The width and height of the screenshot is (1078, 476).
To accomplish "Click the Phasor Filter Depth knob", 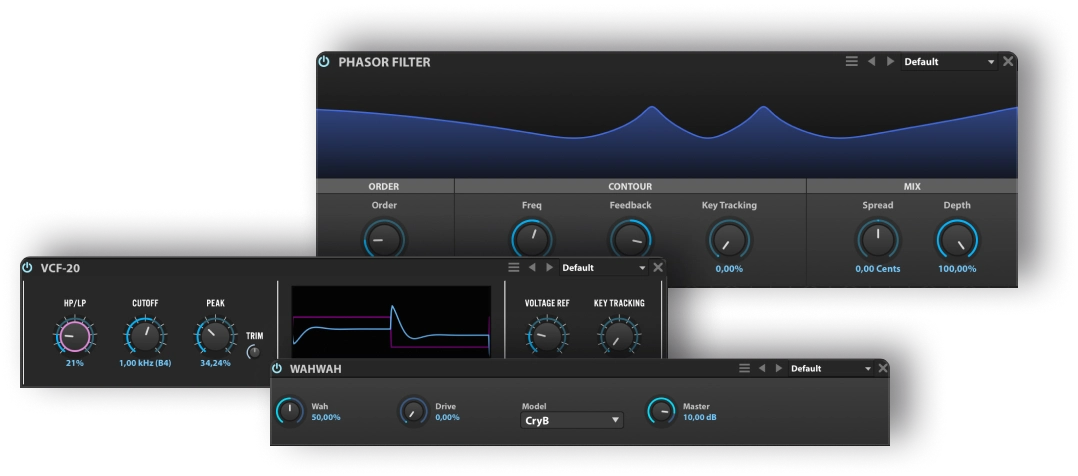I will tap(957, 240).
